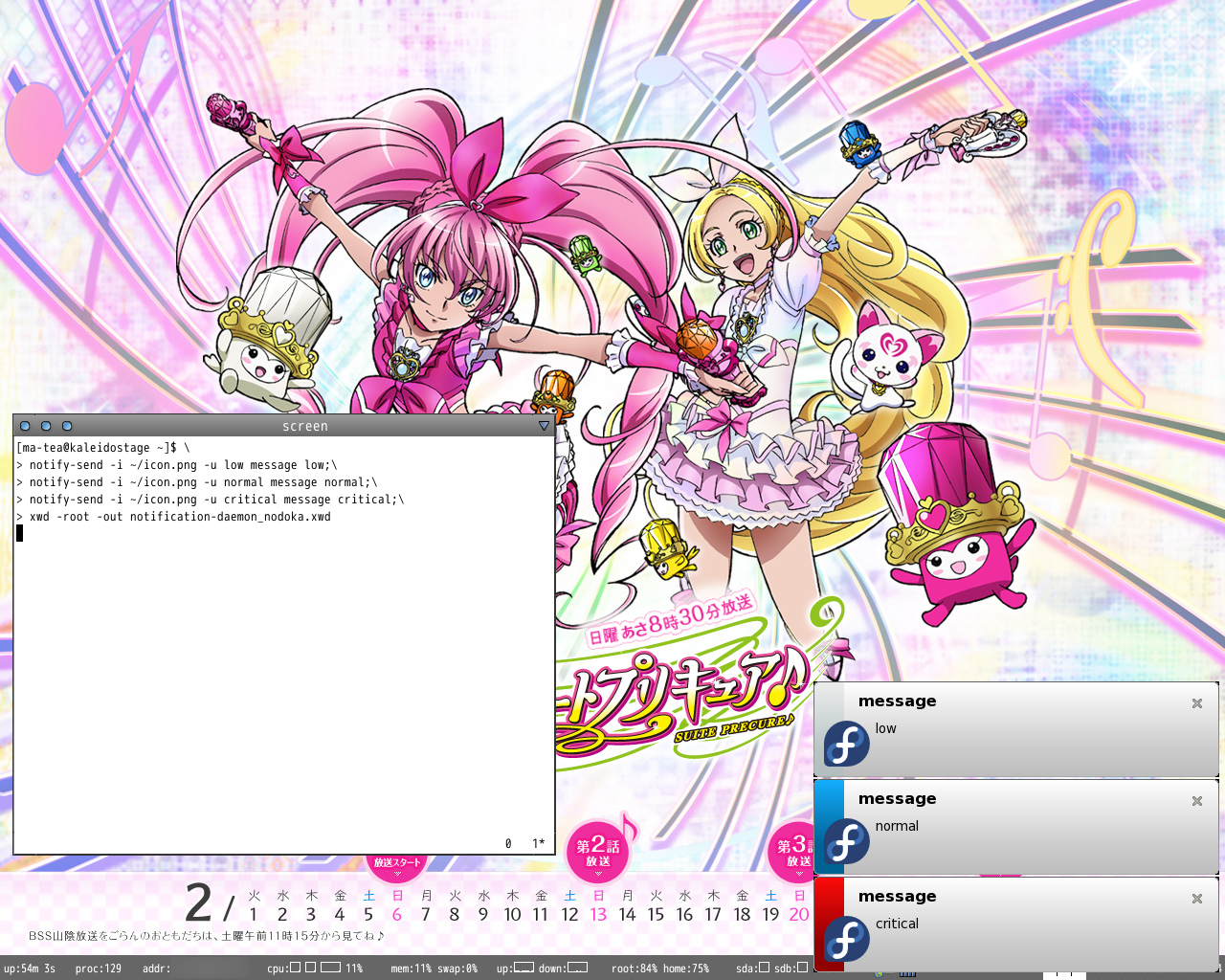
Task: Click the 'critical' body text in the notification
Action: [897, 924]
